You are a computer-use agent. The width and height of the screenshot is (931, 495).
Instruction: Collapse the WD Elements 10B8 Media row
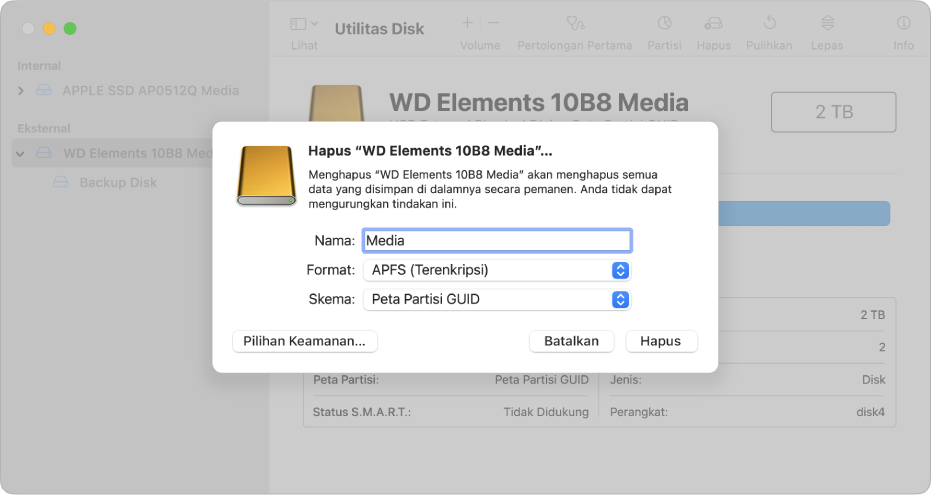pos(20,154)
